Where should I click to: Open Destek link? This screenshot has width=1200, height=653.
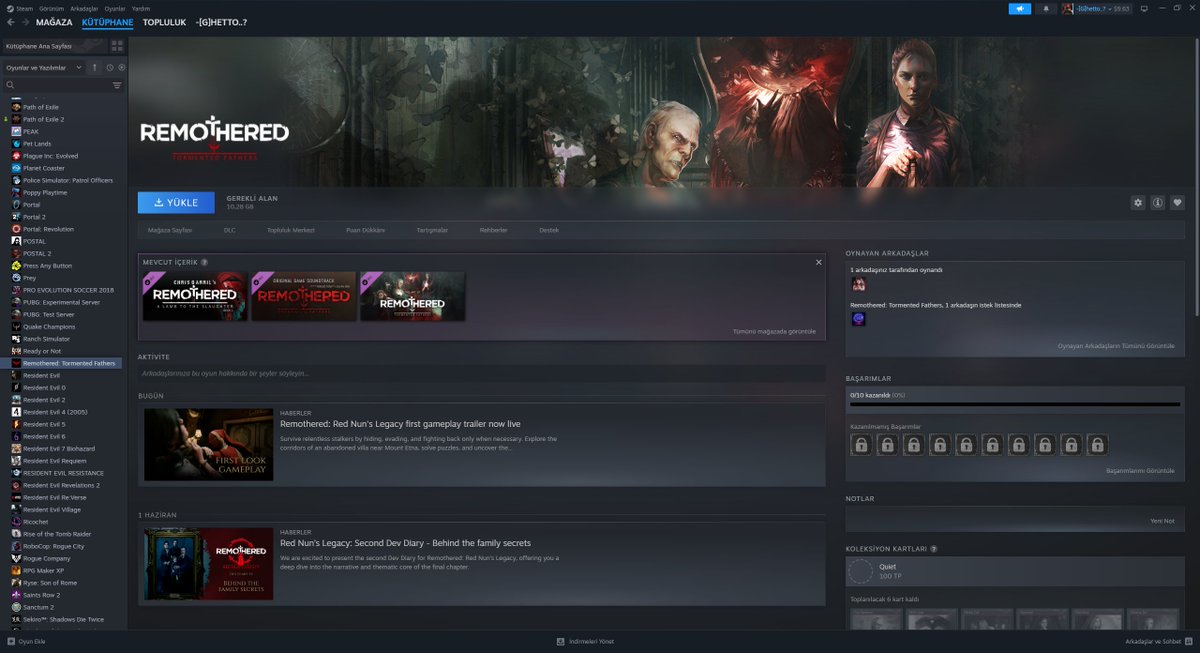(549, 230)
